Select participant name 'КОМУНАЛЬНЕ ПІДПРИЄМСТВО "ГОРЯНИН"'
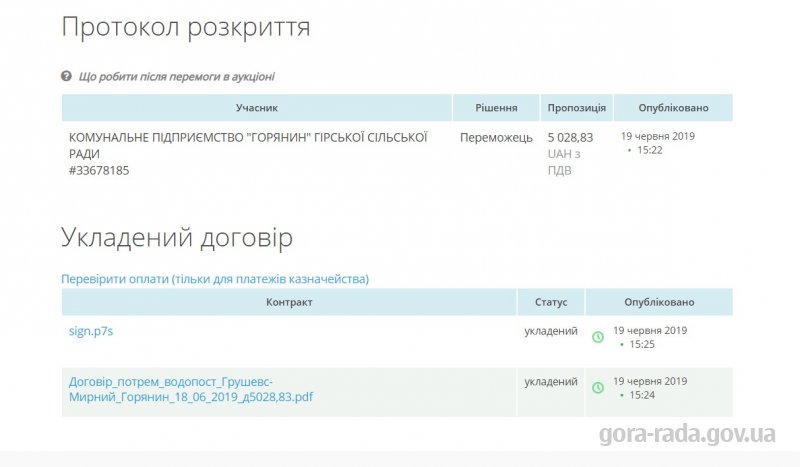Viewport: 800px width, 467px height. (x=189, y=137)
